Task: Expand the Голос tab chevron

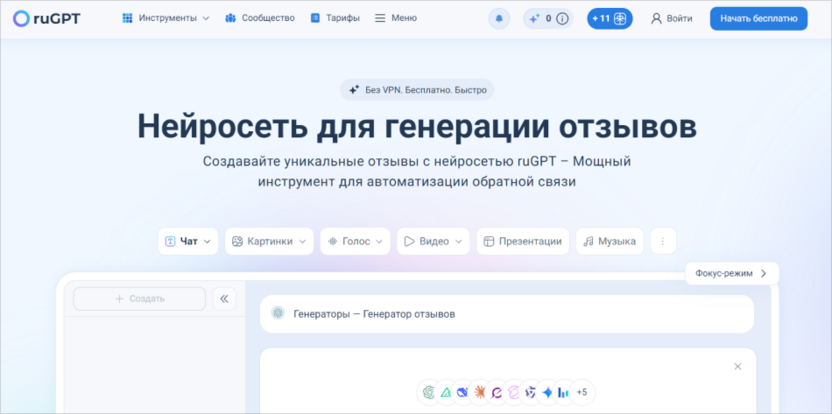Action: coord(379,242)
